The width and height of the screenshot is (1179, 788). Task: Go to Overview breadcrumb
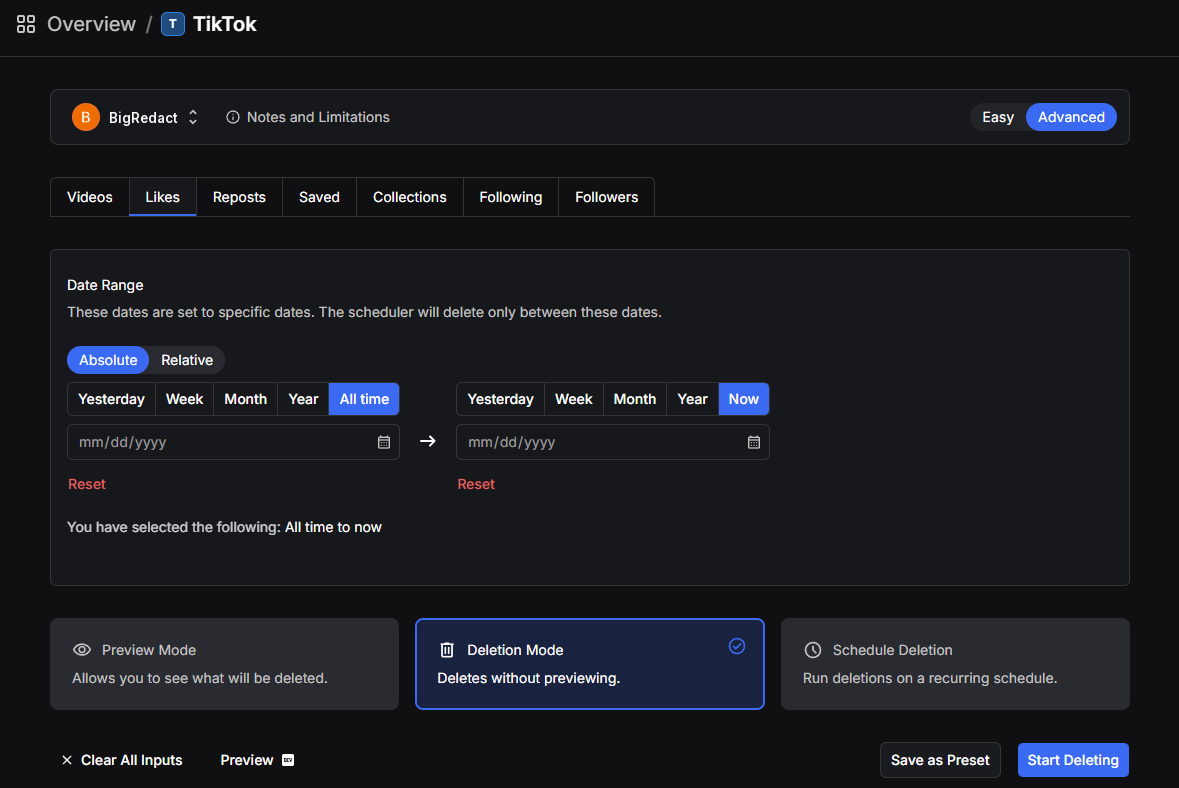point(91,24)
